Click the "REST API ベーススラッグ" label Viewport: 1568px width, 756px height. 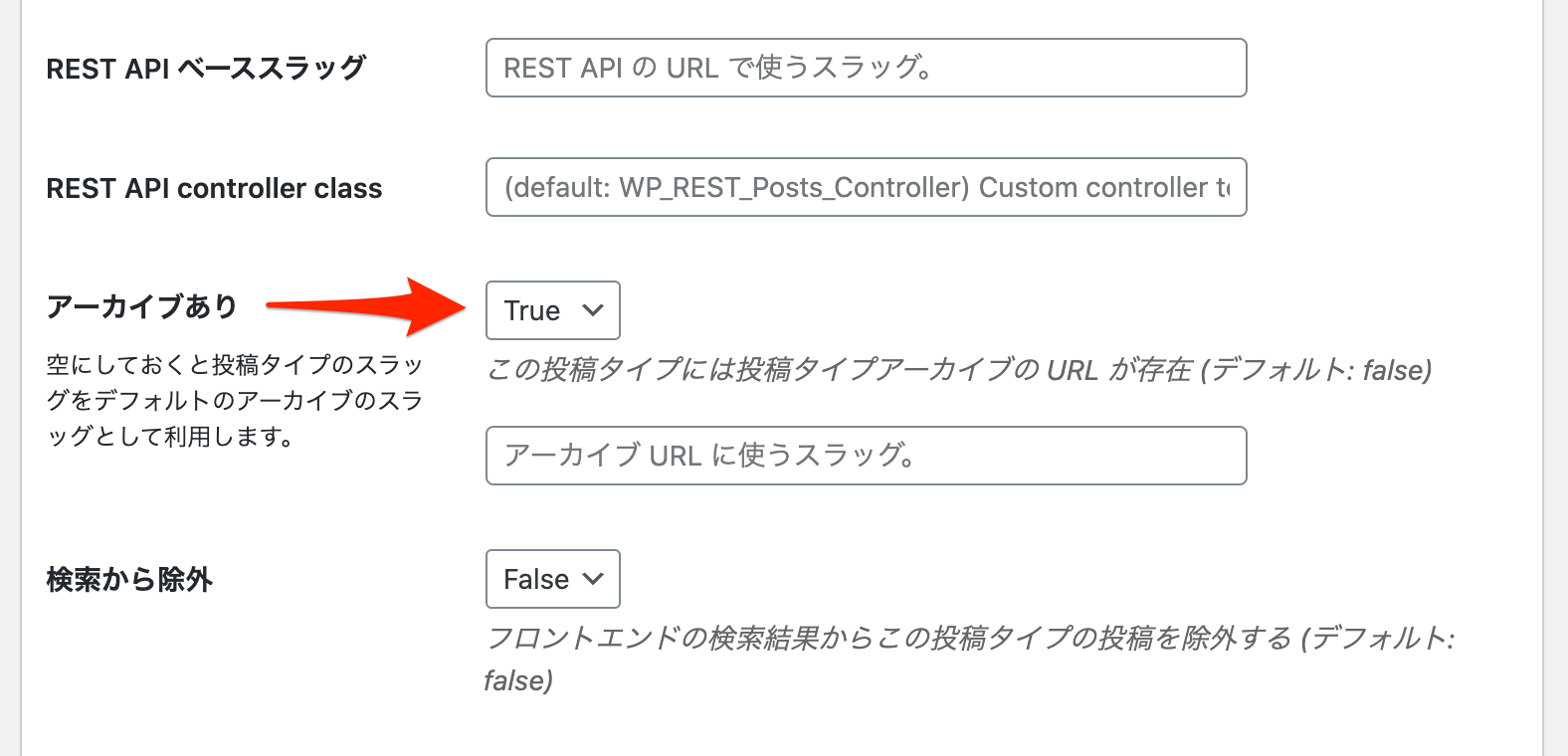point(206,69)
